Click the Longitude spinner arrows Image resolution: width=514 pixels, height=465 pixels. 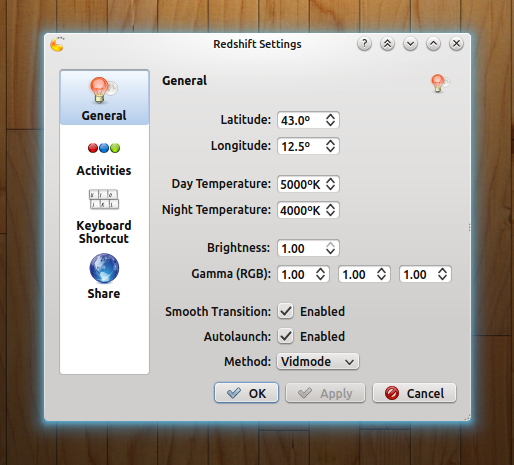pyautogui.click(x=330, y=146)
